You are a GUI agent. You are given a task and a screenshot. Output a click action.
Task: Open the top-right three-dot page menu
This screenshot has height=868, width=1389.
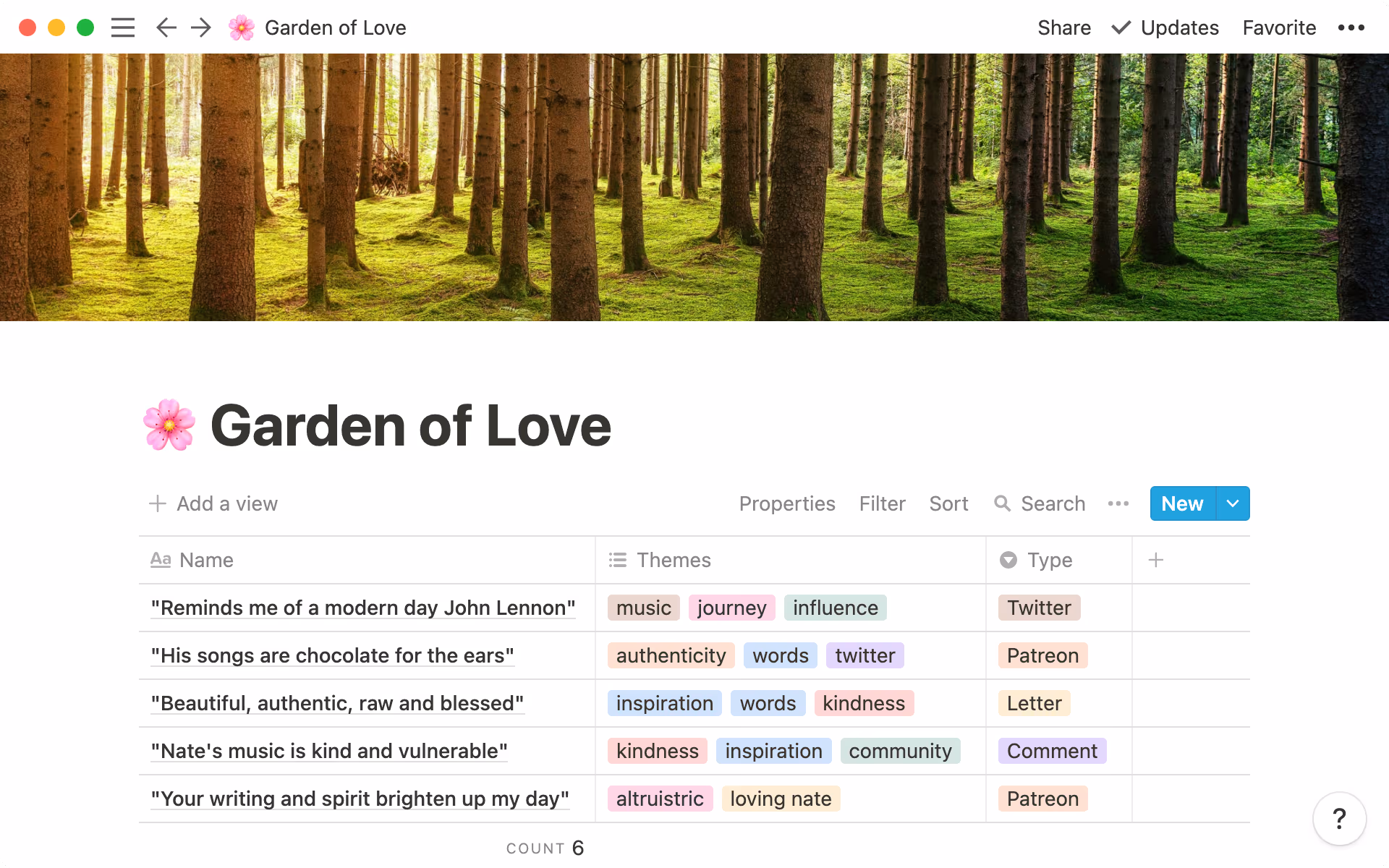(1351, 27)
